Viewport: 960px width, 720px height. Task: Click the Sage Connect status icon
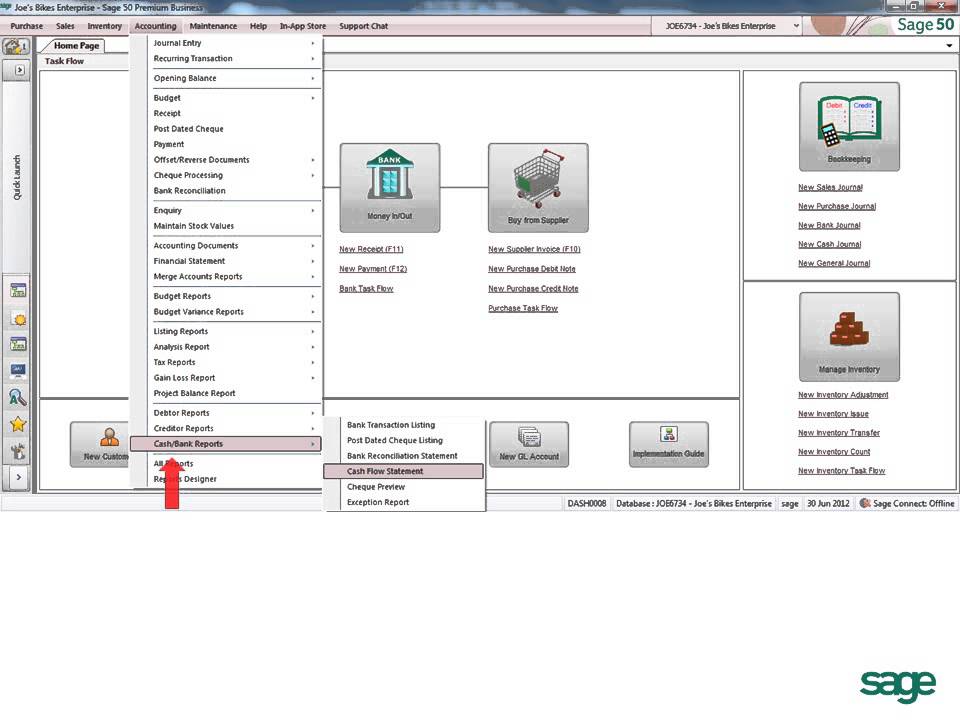864,503
